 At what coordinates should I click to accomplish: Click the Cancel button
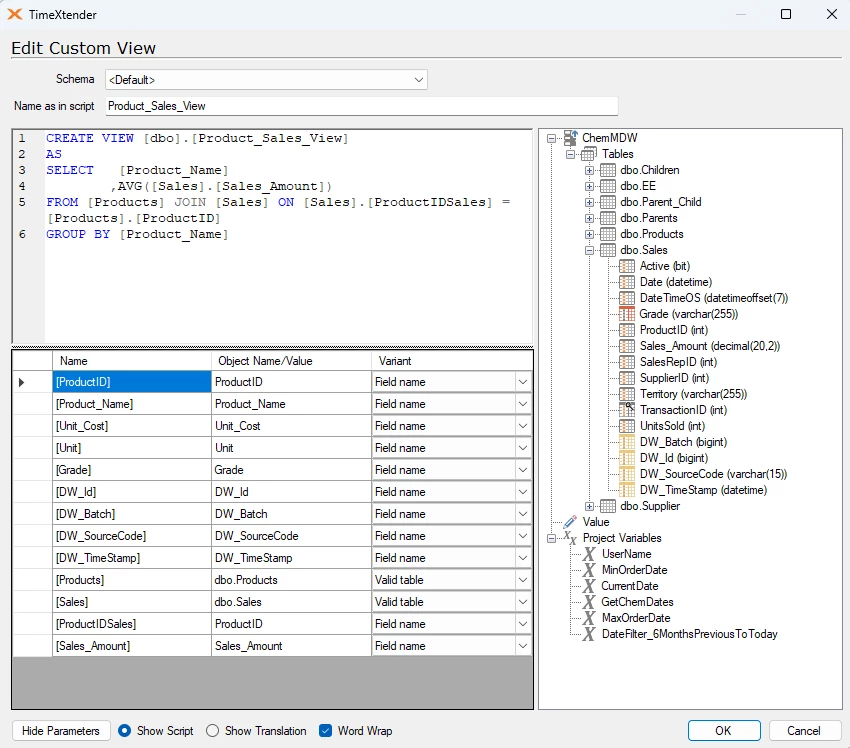[804, 731]
